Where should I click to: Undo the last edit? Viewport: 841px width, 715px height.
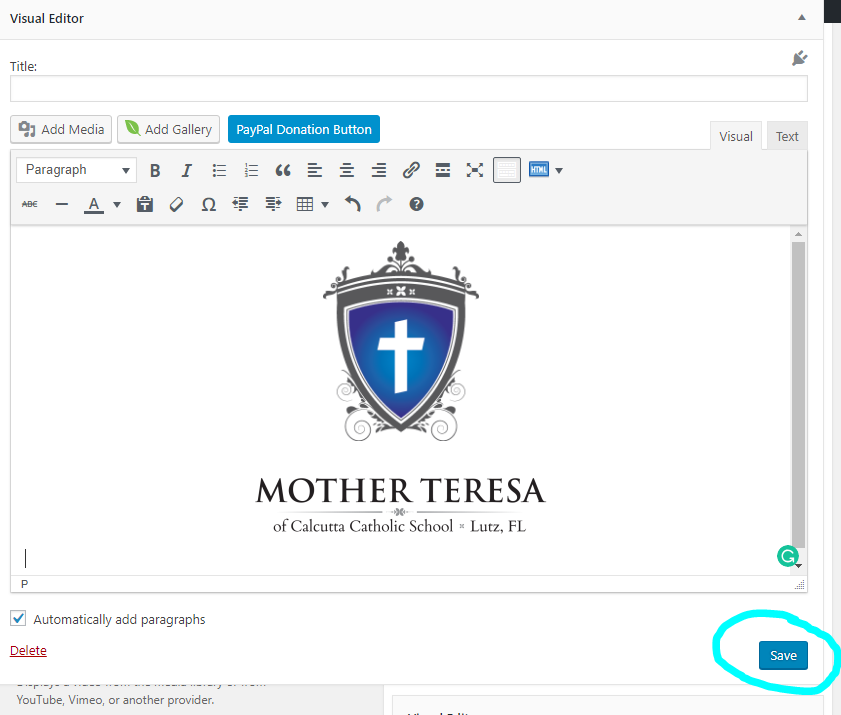pos(352,204)
